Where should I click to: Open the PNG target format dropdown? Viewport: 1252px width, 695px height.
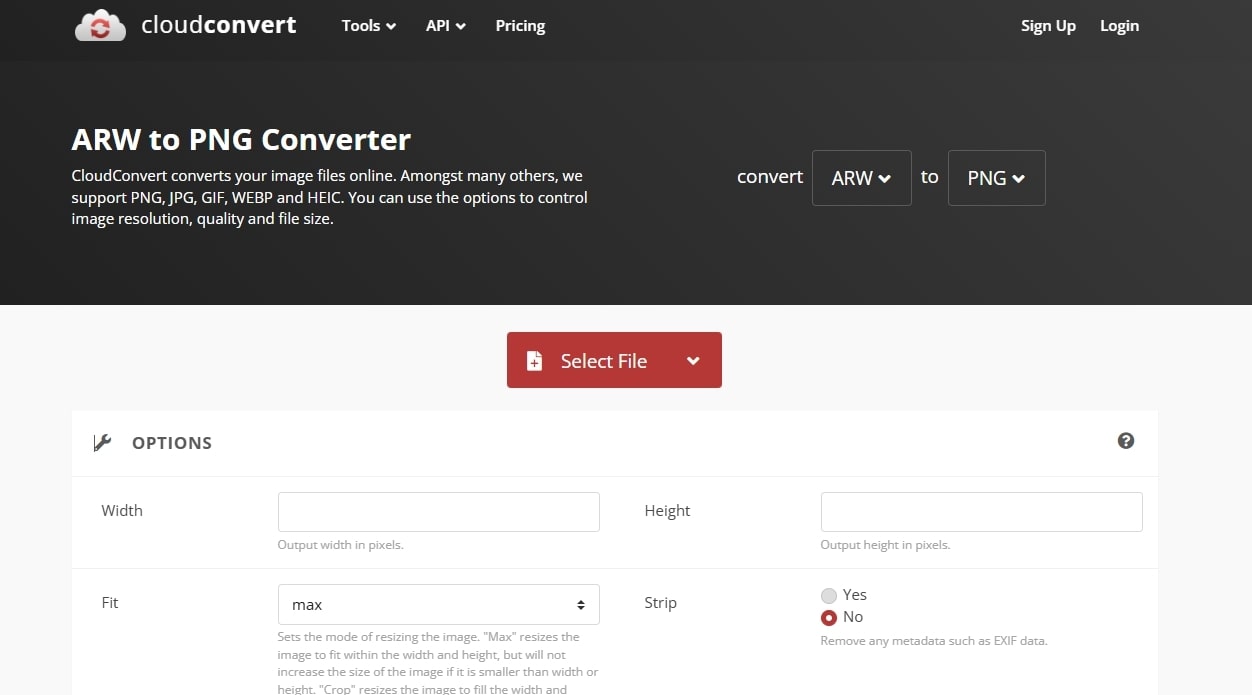click(996, 178)
